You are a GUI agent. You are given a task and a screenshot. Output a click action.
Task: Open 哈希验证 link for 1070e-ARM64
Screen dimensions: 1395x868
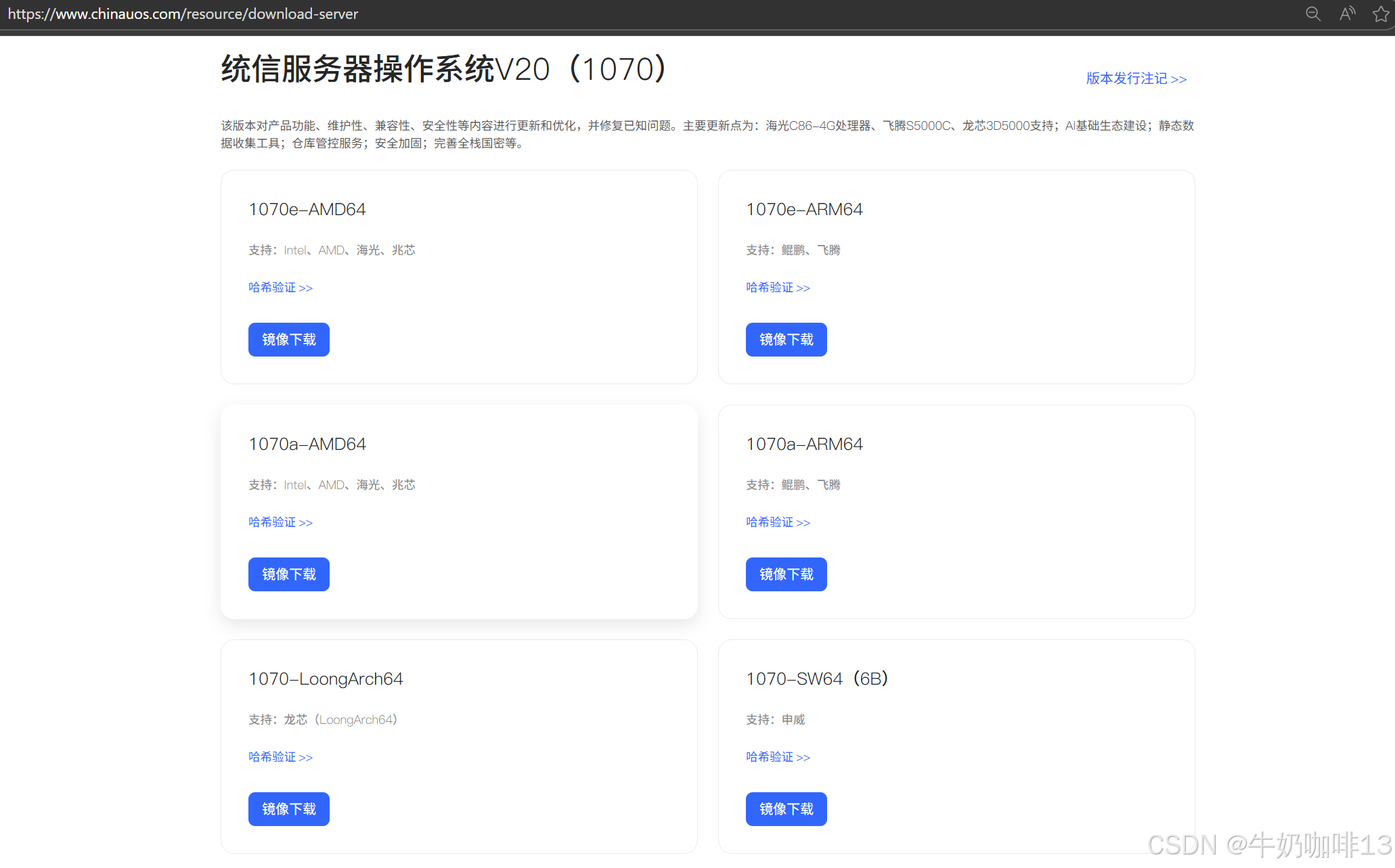(778, 288)
